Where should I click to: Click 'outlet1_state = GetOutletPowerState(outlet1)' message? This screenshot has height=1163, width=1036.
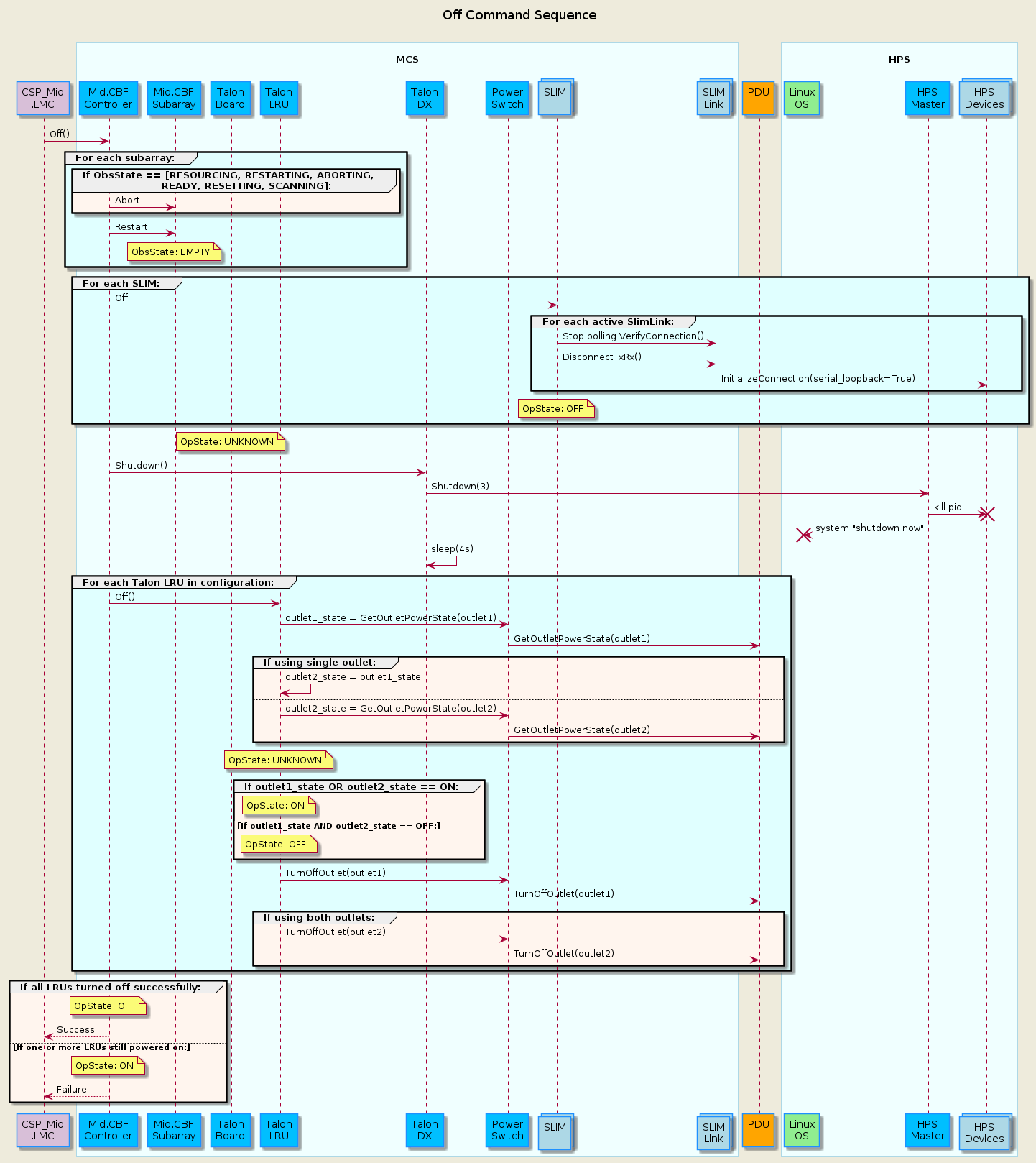[x=391, y=617]
